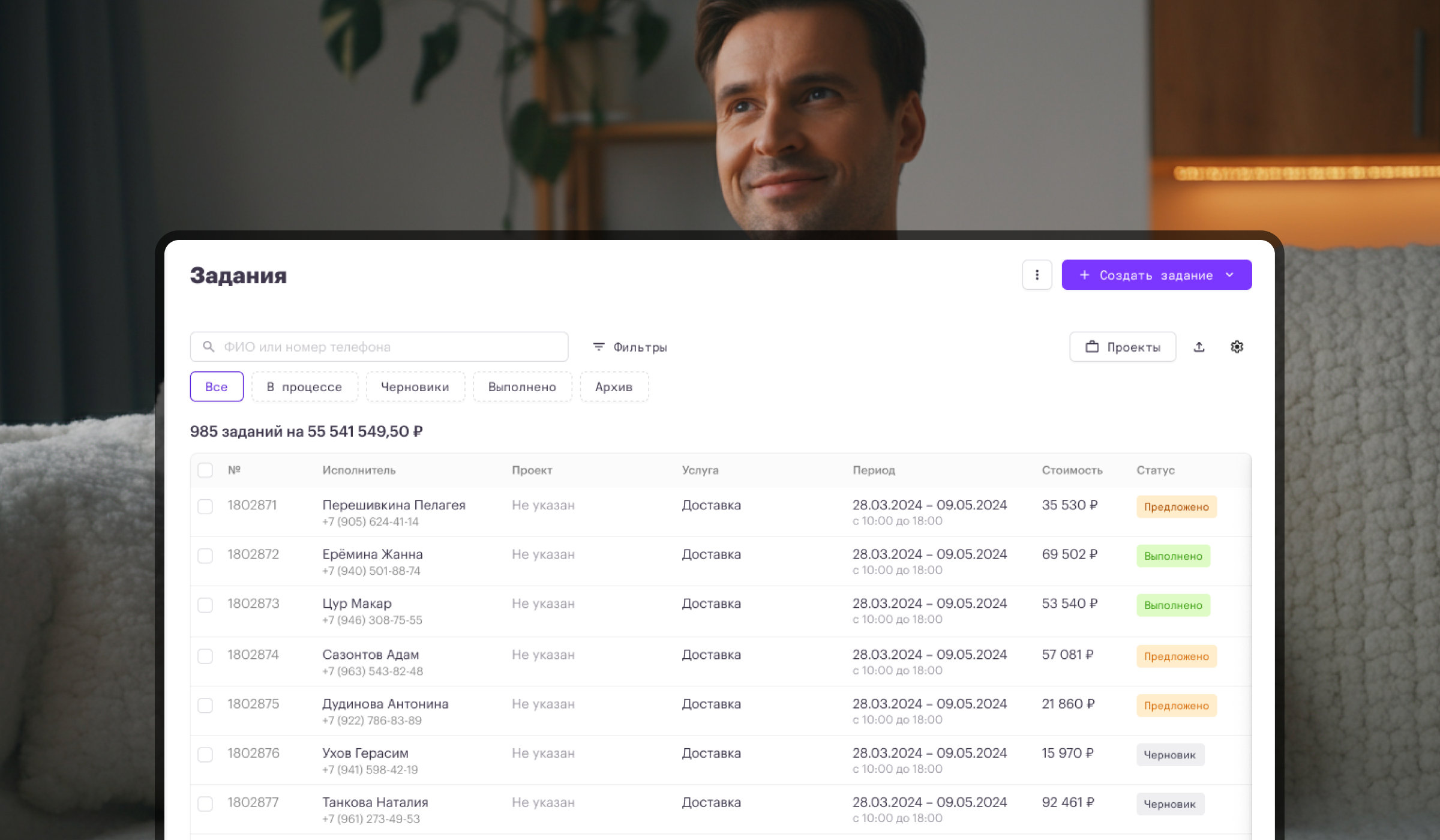Viewport: 1440px width, 840px height.
Task: Tick the checkbox for task 1802877
Action: tap(205, 803)
